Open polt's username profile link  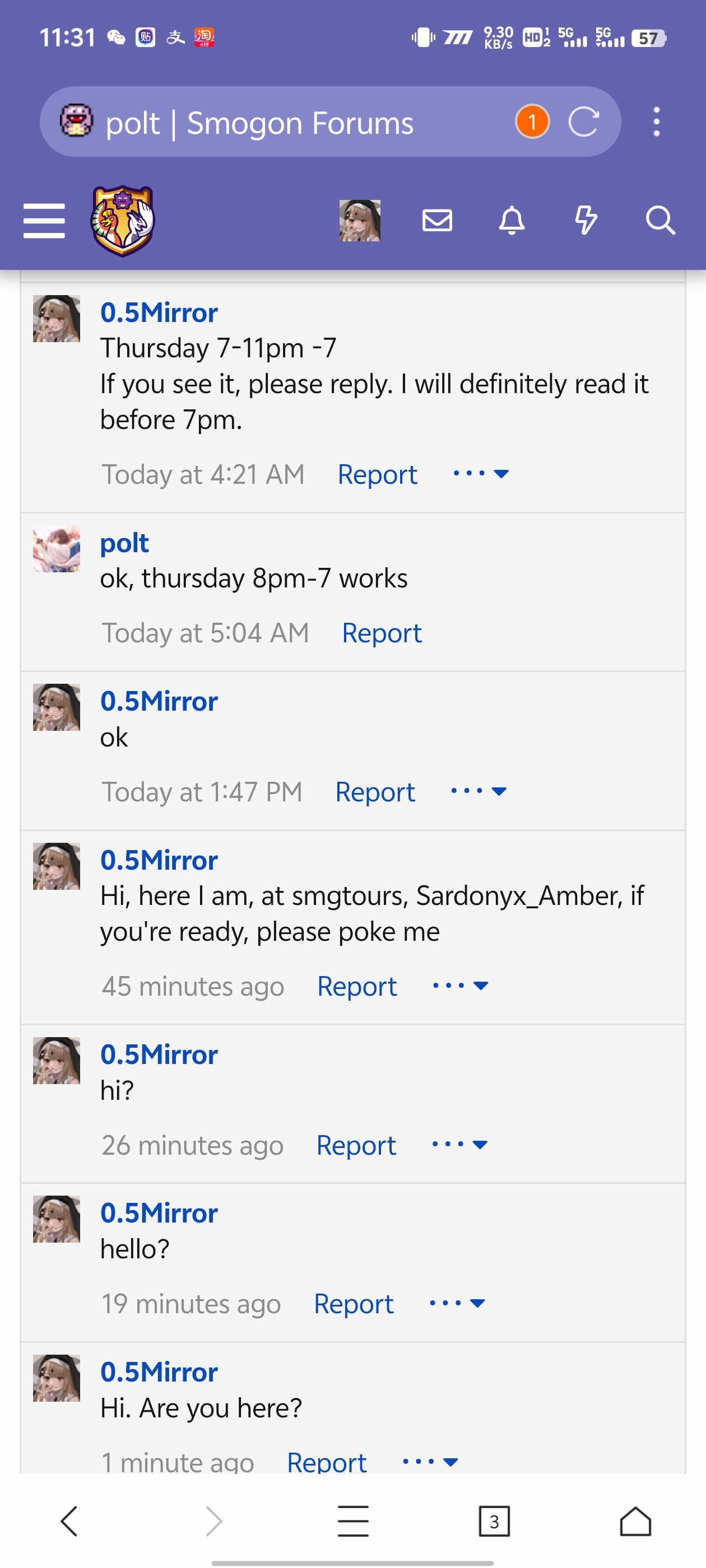pyautogui.click(x=124, y=542)
